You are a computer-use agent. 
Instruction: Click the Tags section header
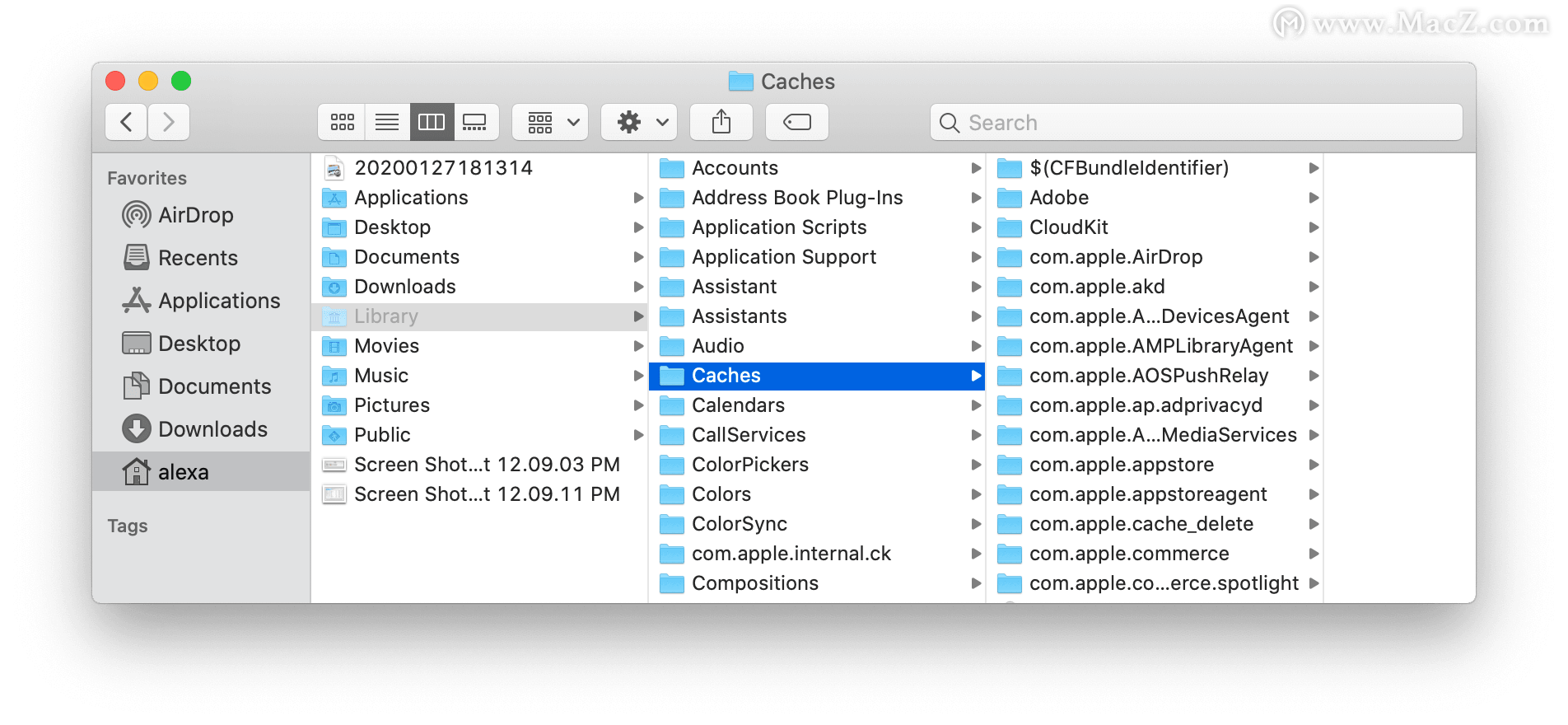(128, 526)
